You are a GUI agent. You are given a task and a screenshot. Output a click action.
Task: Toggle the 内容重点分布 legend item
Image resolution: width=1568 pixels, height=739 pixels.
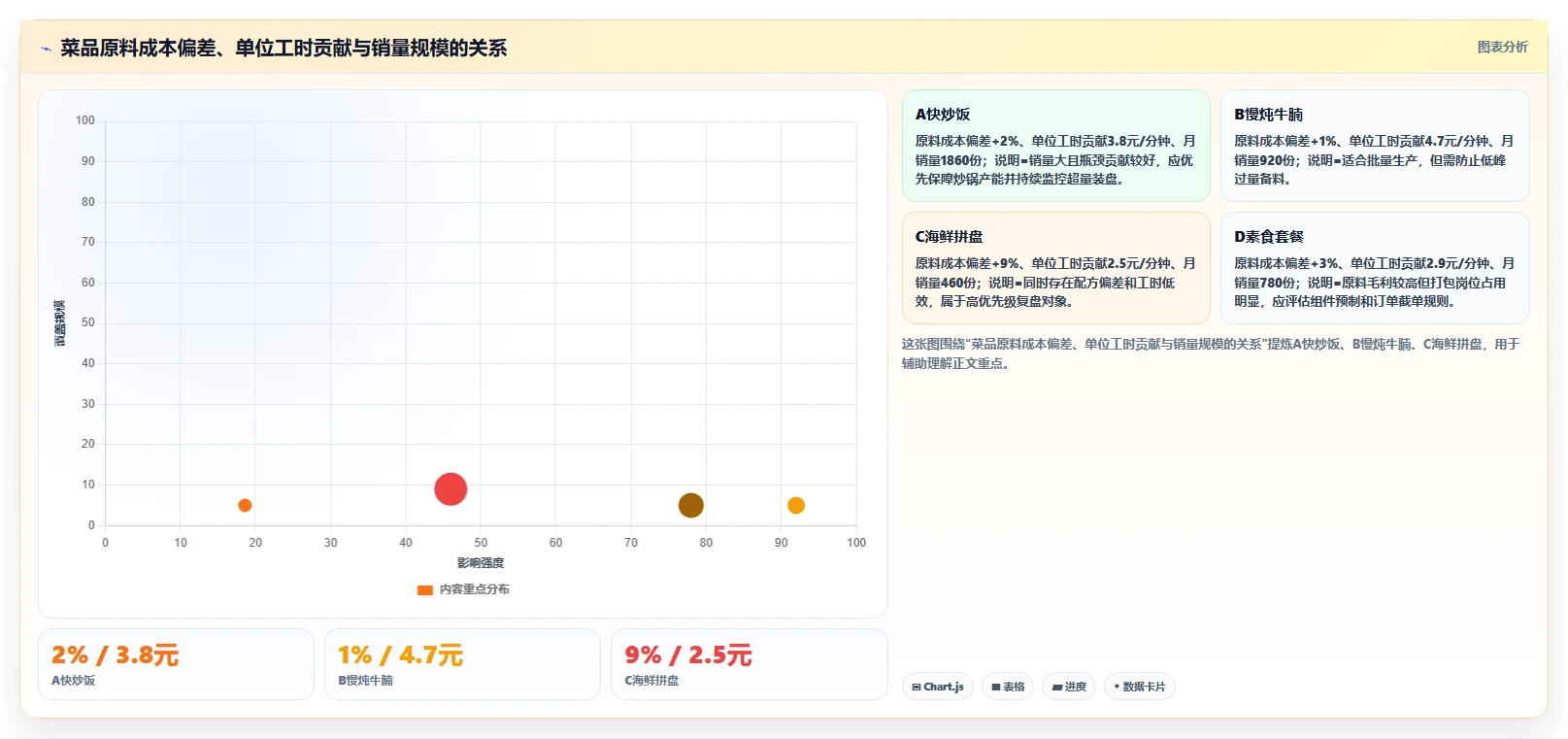463,589
